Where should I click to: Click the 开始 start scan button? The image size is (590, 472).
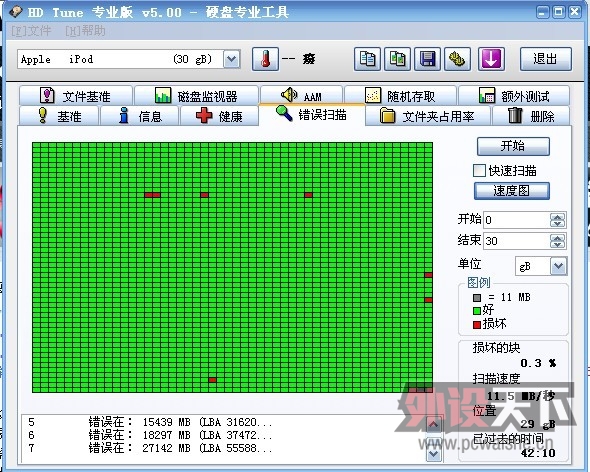click(x=513, y=146)
